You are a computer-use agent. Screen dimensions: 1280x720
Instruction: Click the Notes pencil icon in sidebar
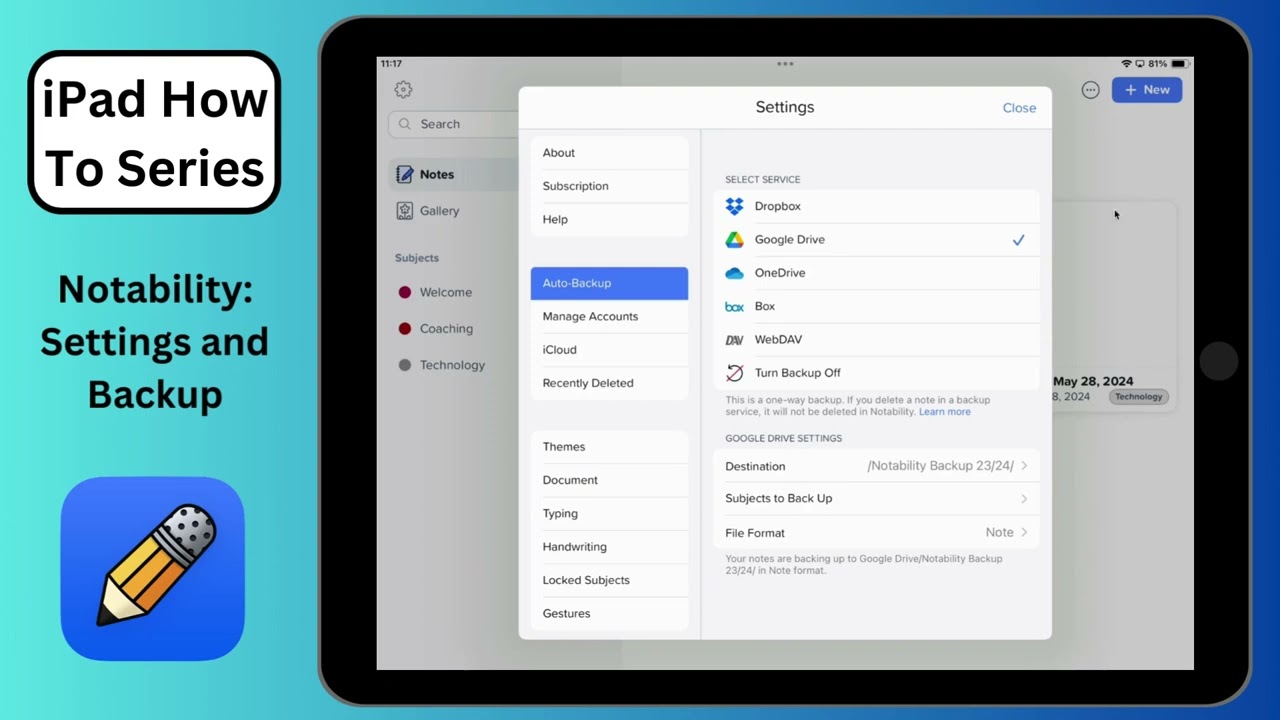pos(405,174)
